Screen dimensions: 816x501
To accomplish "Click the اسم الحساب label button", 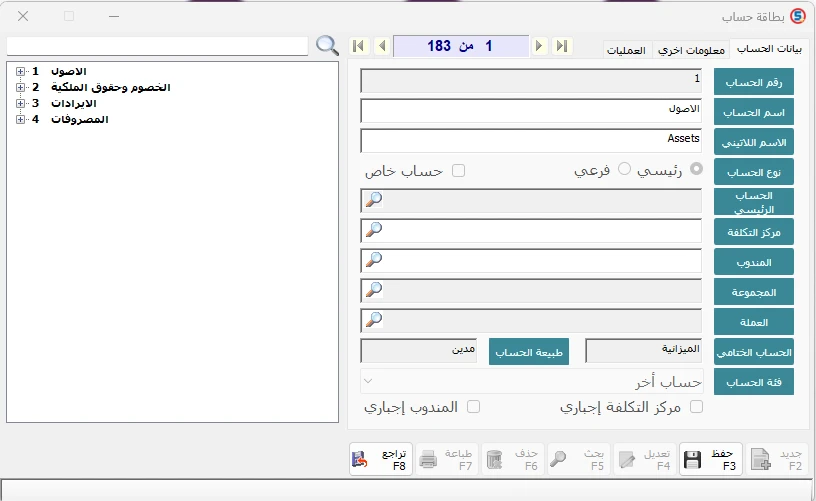I will pyautogui.click(x=754, y=112).
